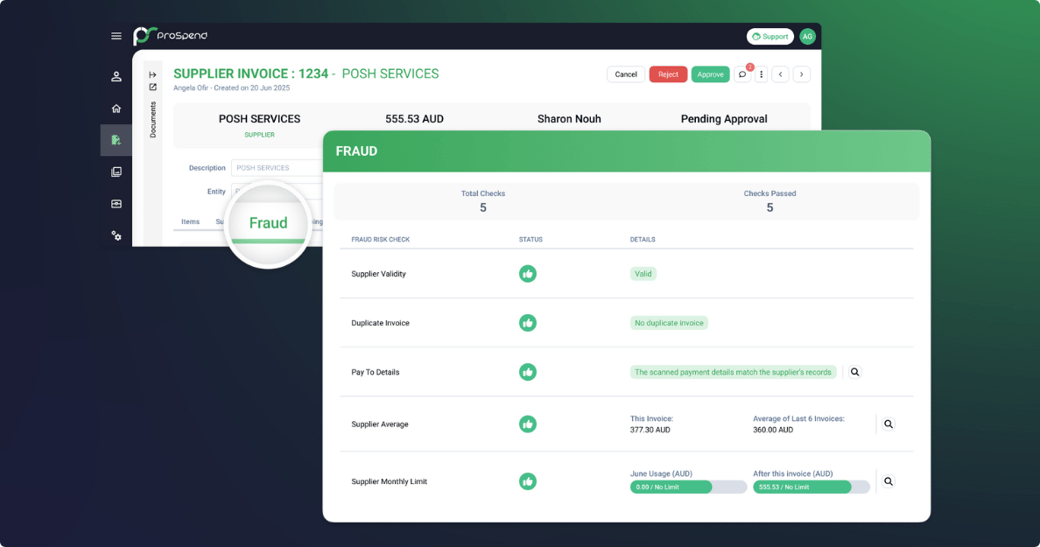
Task: Inspect Supplier Monthly Limit with magnifier icon
Action: point(889,481)
